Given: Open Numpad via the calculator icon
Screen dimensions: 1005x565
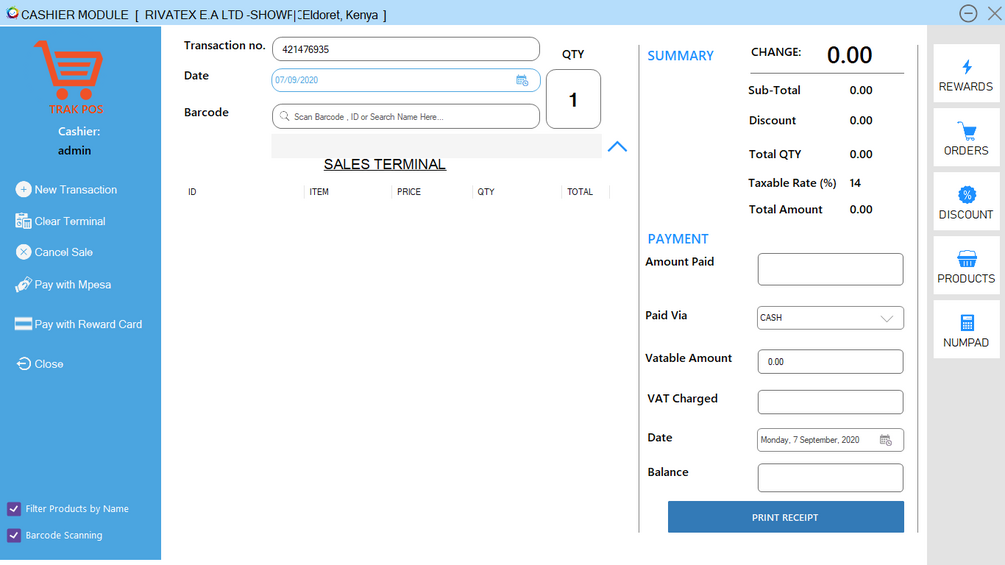Looking at the screenshot, I should point(967,323).
